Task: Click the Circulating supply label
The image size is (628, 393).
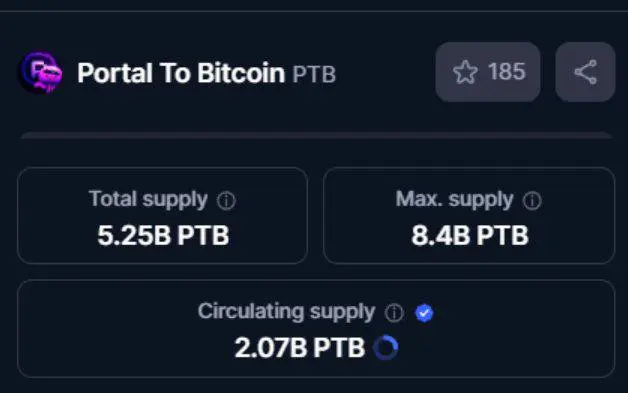Action: coord(286,312)
